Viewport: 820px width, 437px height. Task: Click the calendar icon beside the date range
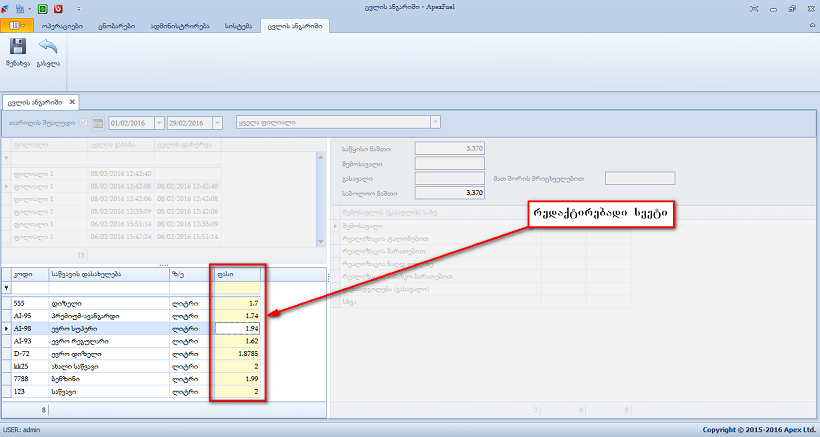98,123
